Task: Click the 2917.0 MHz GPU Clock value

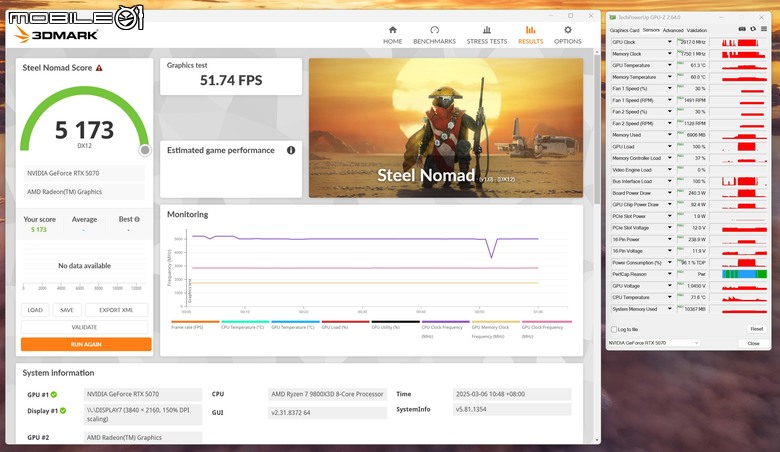Action: 692,42
